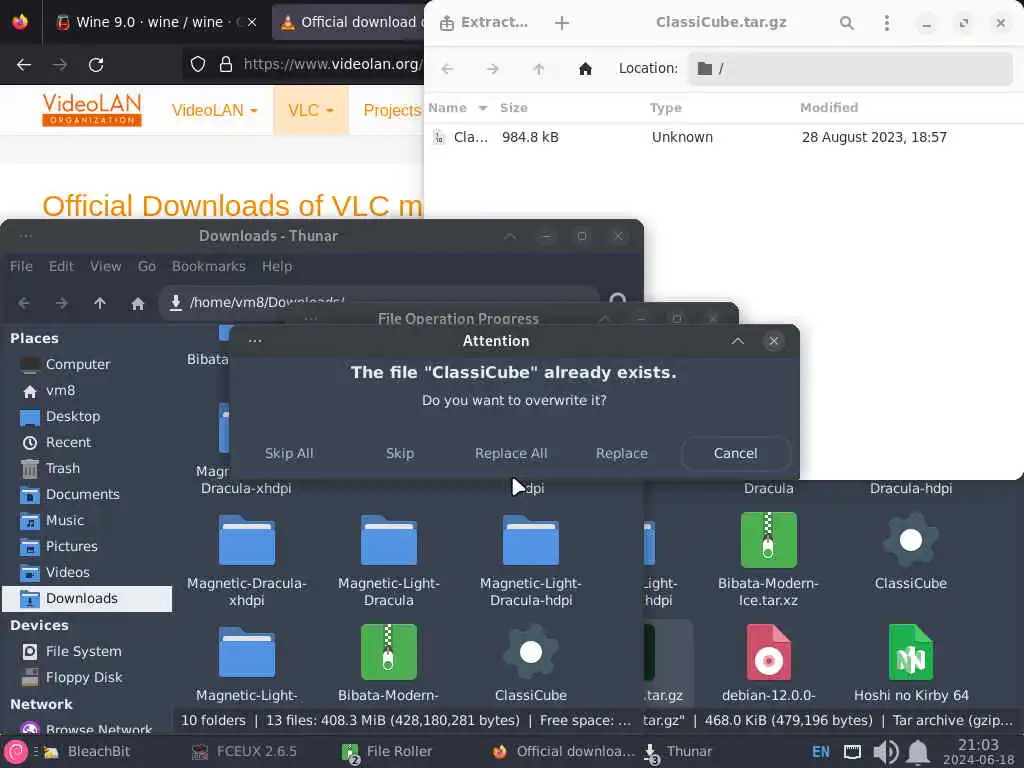Screen dimensions: 1024x768
Task: Select the 984.8 kB file row in archive
Action: (724, 137)
